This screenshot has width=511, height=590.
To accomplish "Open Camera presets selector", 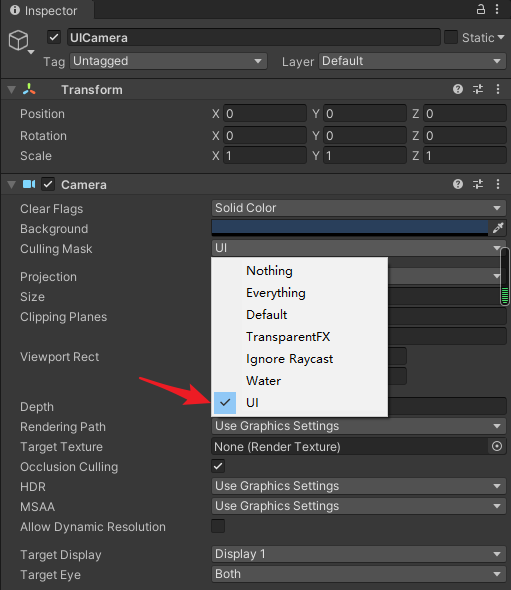I will click(x=478, y=184).
